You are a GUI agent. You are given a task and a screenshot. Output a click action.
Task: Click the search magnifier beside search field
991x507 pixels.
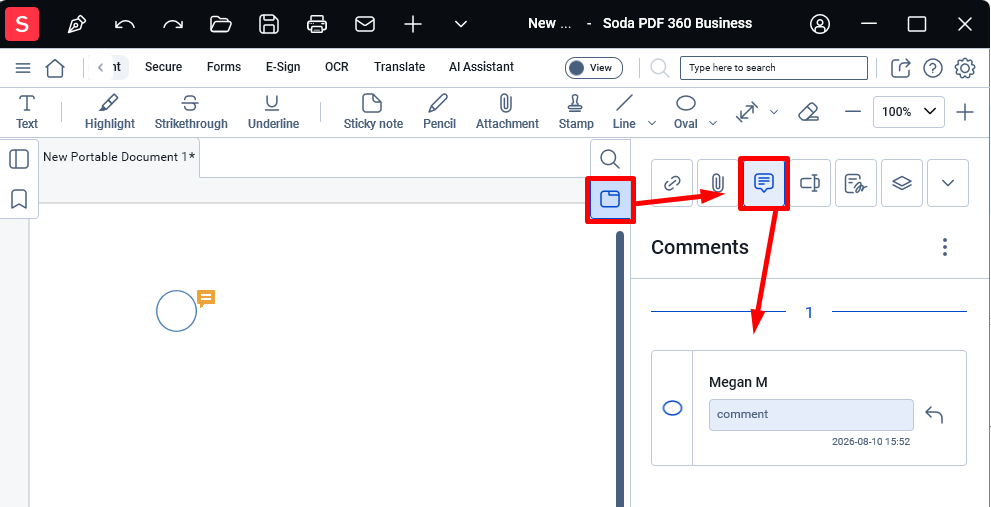click(x=659, y=68)
